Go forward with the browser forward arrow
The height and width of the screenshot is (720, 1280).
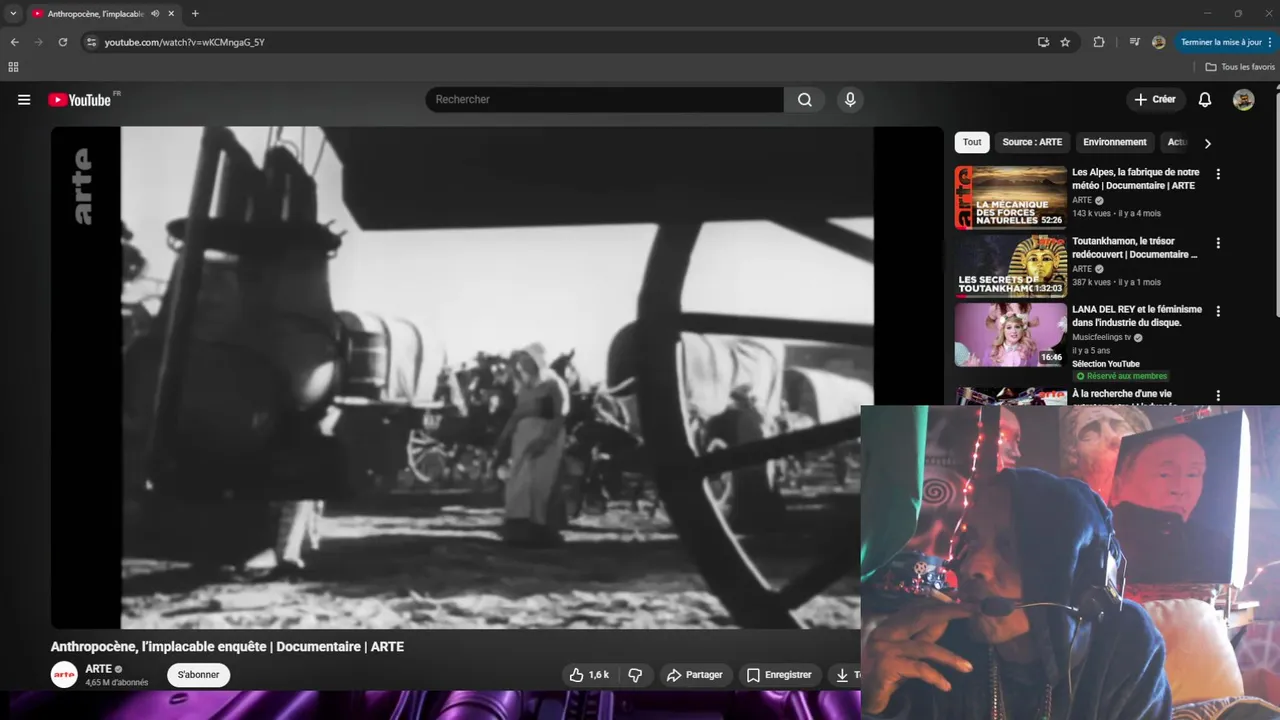[38, 42]
